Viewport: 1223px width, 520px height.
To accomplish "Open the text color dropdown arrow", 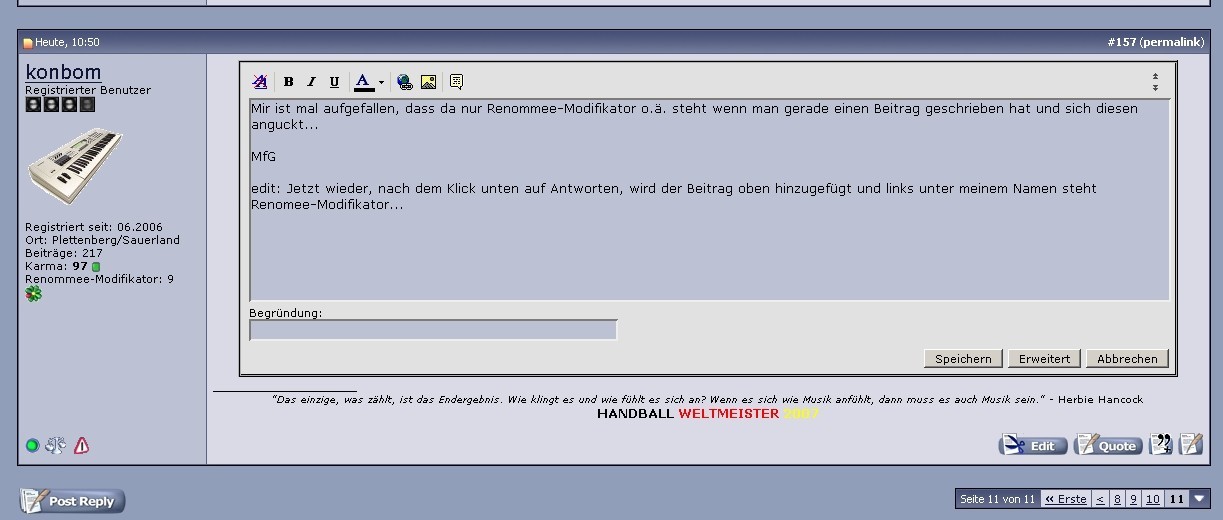I will (381, 82).
